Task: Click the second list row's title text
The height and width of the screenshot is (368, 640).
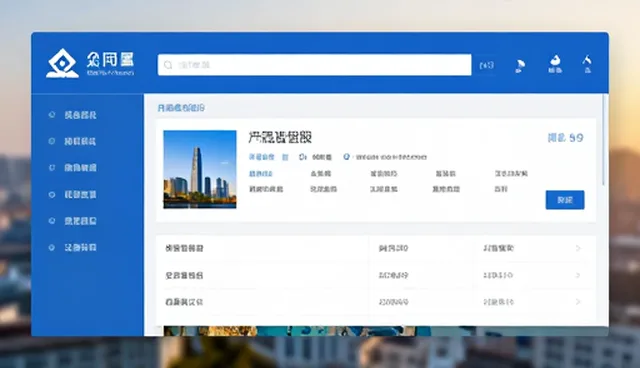Action: tap(184, 275)
